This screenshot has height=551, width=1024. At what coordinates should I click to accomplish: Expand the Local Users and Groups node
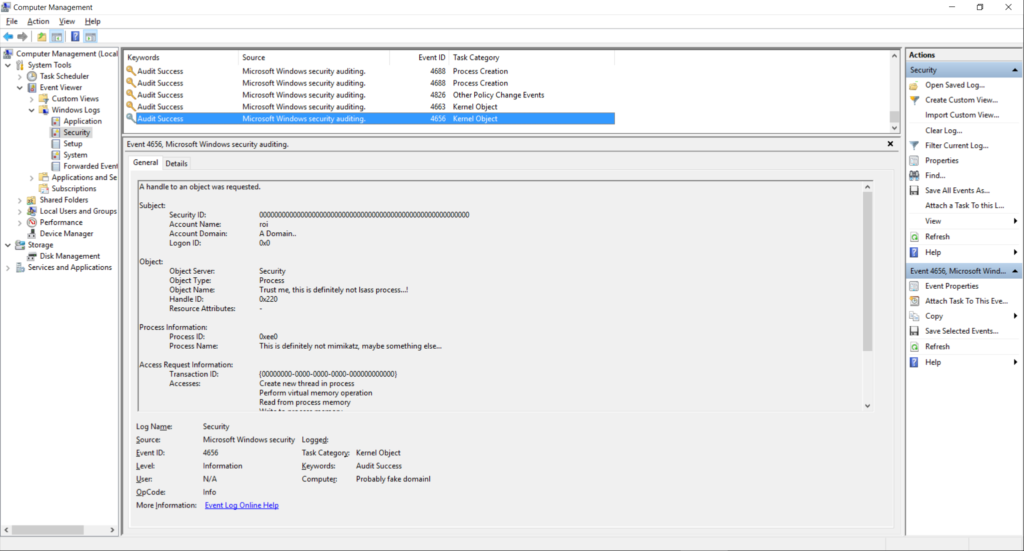[20, 212]
